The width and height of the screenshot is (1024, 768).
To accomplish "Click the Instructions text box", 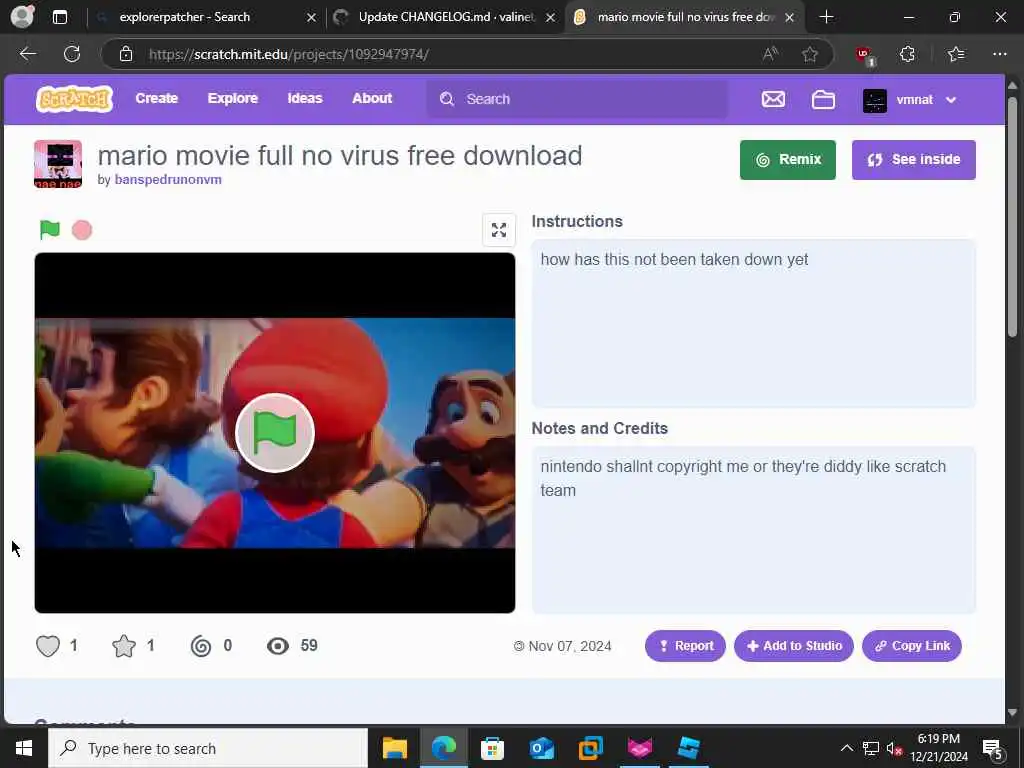I will (x=754, y=324).
